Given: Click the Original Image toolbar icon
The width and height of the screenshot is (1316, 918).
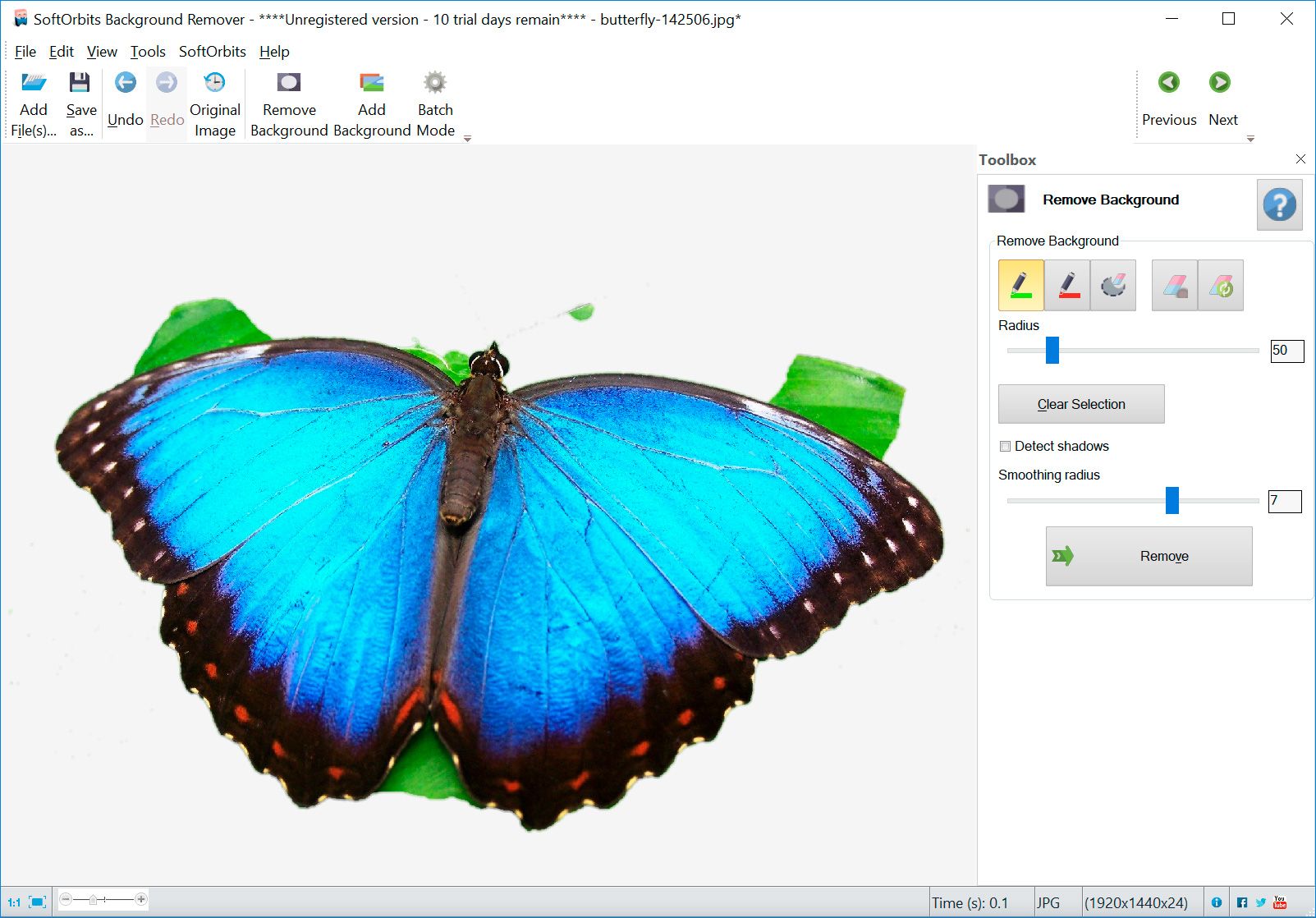Looking at the screenshot, I should coord(214,99).
